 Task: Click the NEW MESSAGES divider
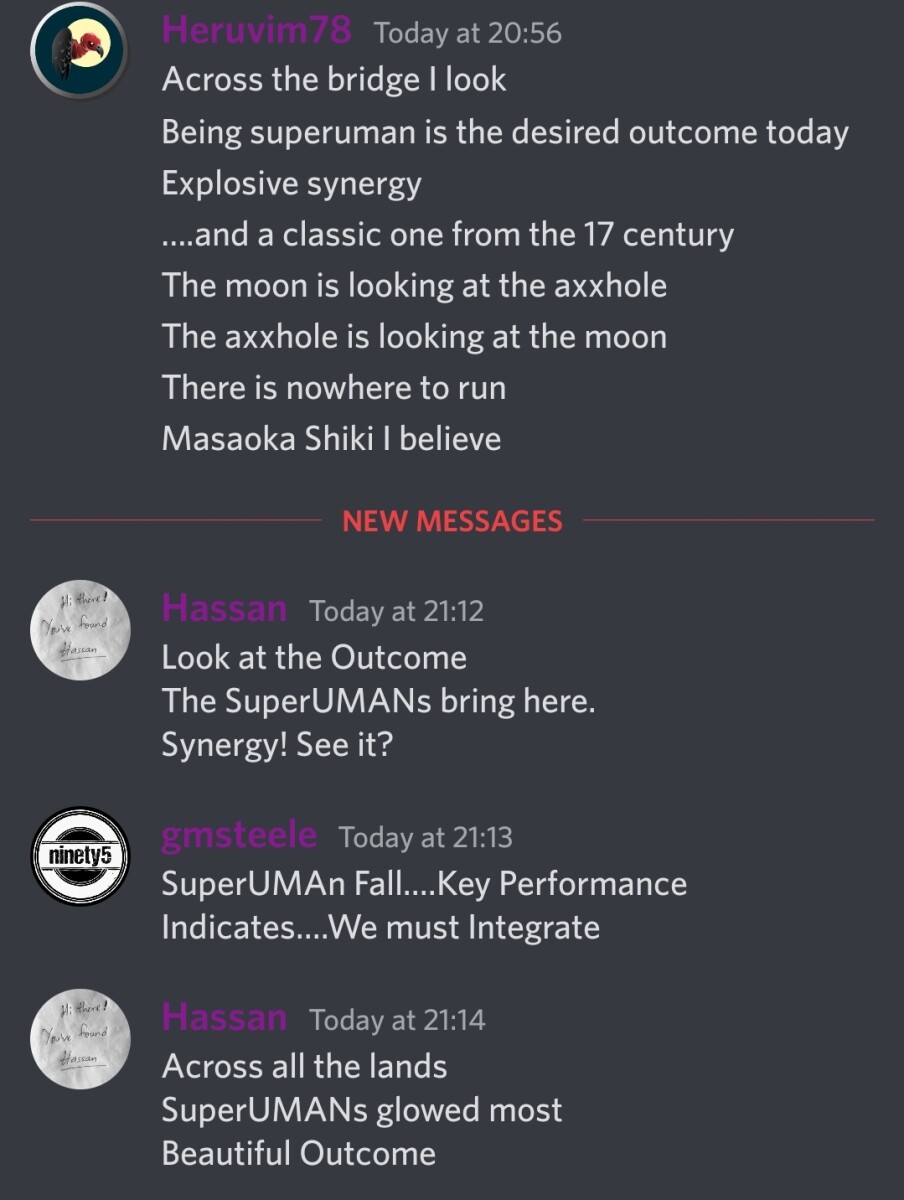(x=452, y=521)
